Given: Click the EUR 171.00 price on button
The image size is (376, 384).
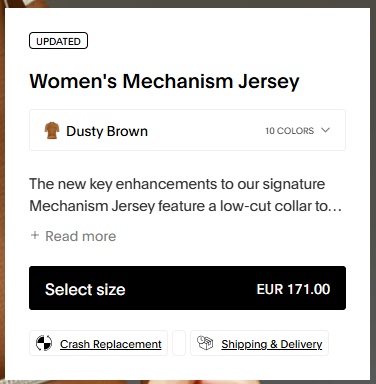Looking at the screenshot, I should click(293, 289).
